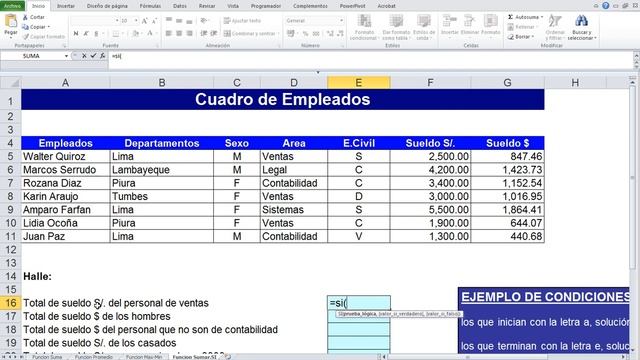The image size is (640, 360).
Task: Click the font color A icon
Action: tap(150, 33)
